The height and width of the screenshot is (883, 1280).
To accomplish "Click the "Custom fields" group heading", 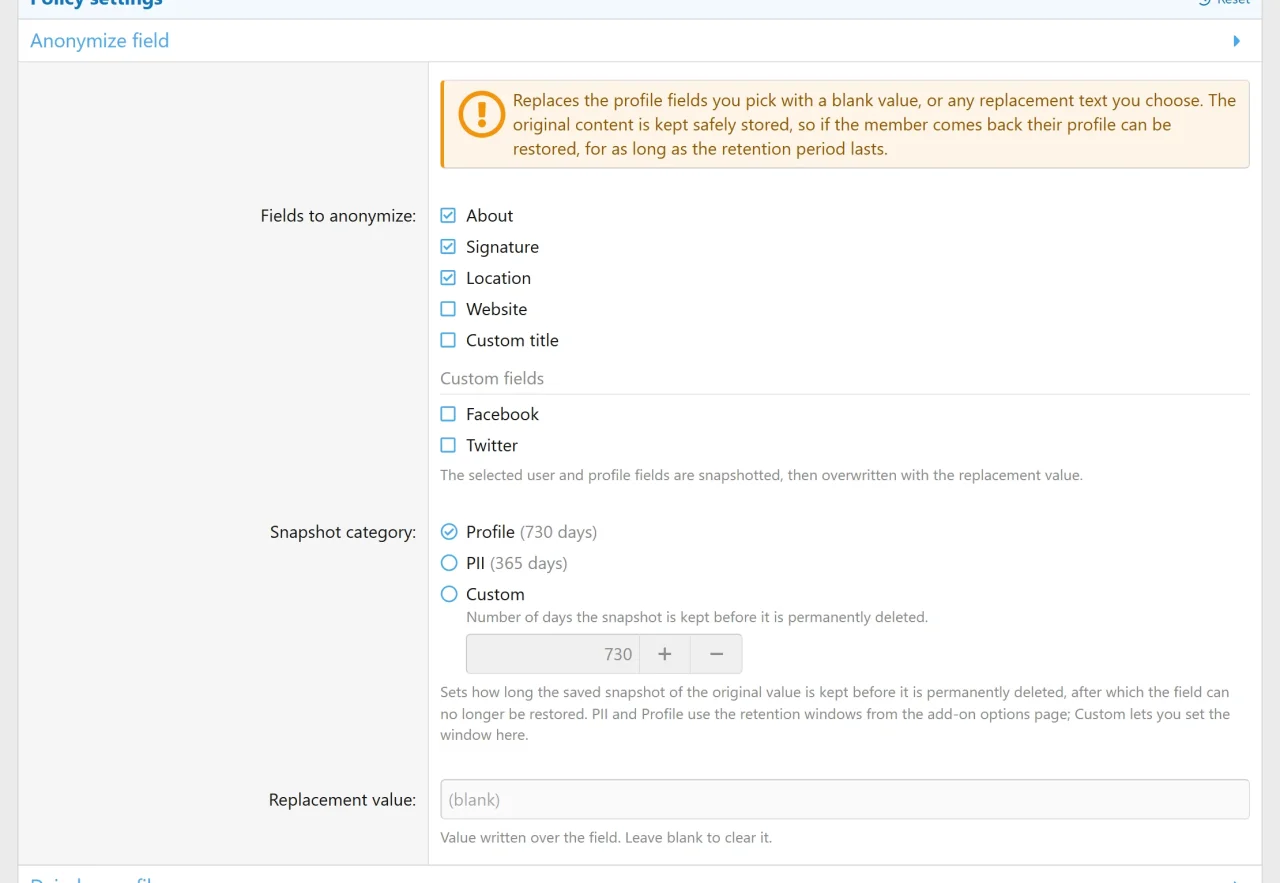I will tap(492, 378).
